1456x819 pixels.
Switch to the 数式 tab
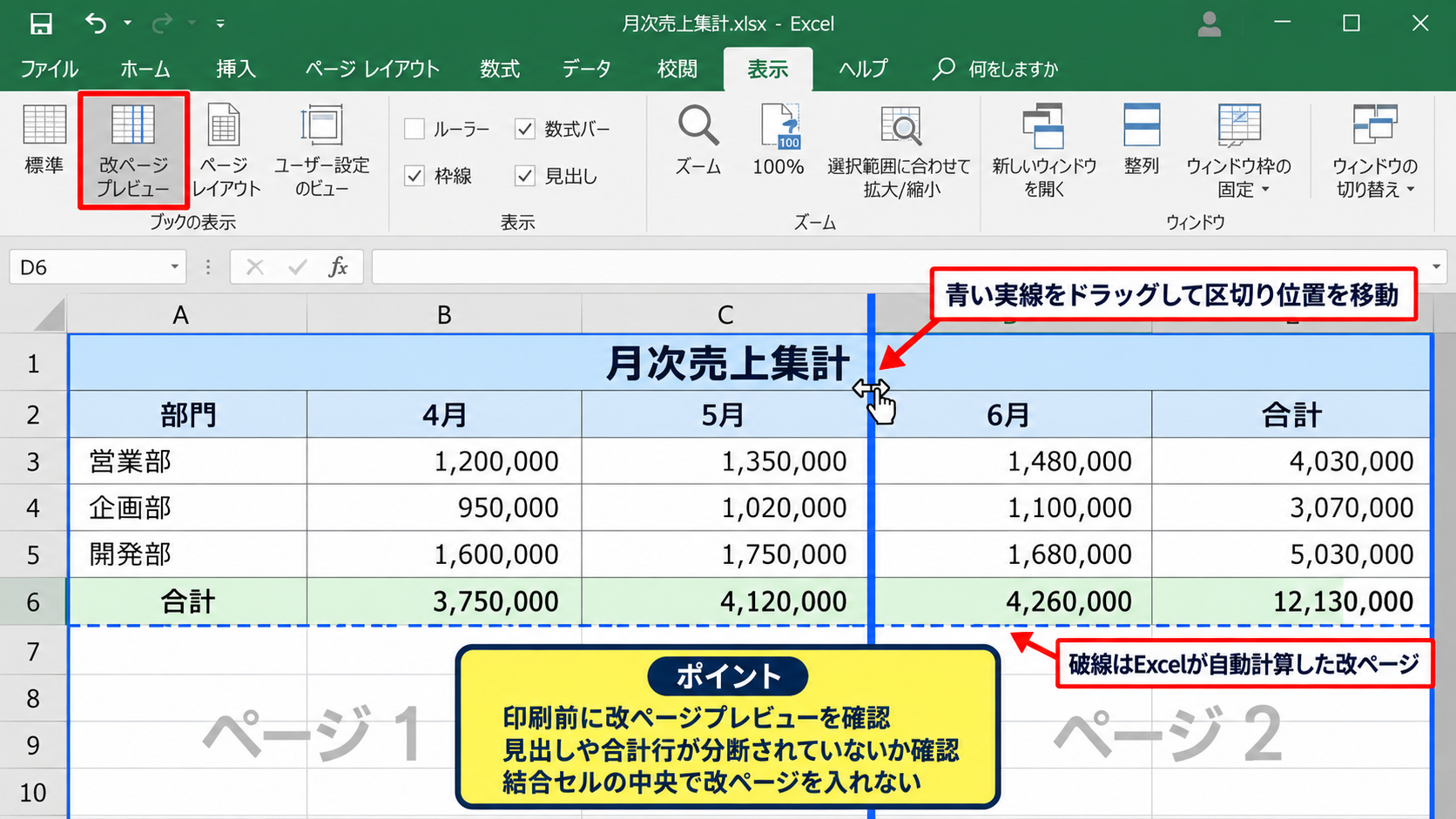500,69
